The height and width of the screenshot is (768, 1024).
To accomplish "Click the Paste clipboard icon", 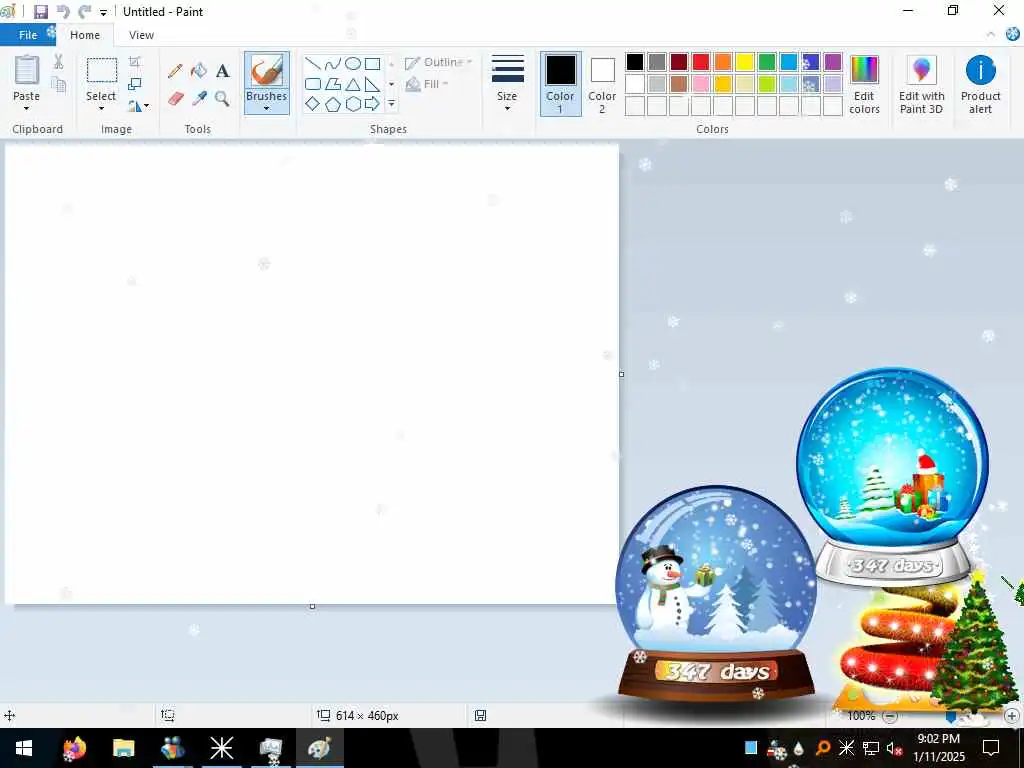I will tap(27, 70).
